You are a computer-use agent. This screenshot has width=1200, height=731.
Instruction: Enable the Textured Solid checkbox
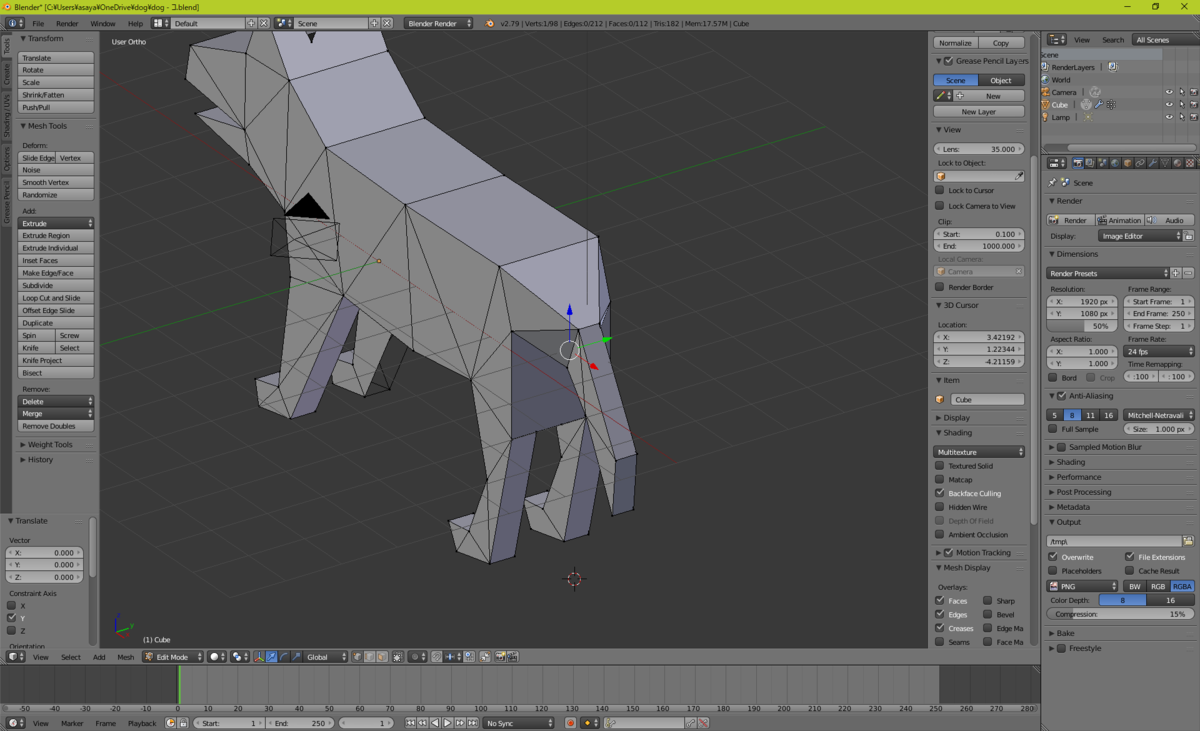point(940,466)
